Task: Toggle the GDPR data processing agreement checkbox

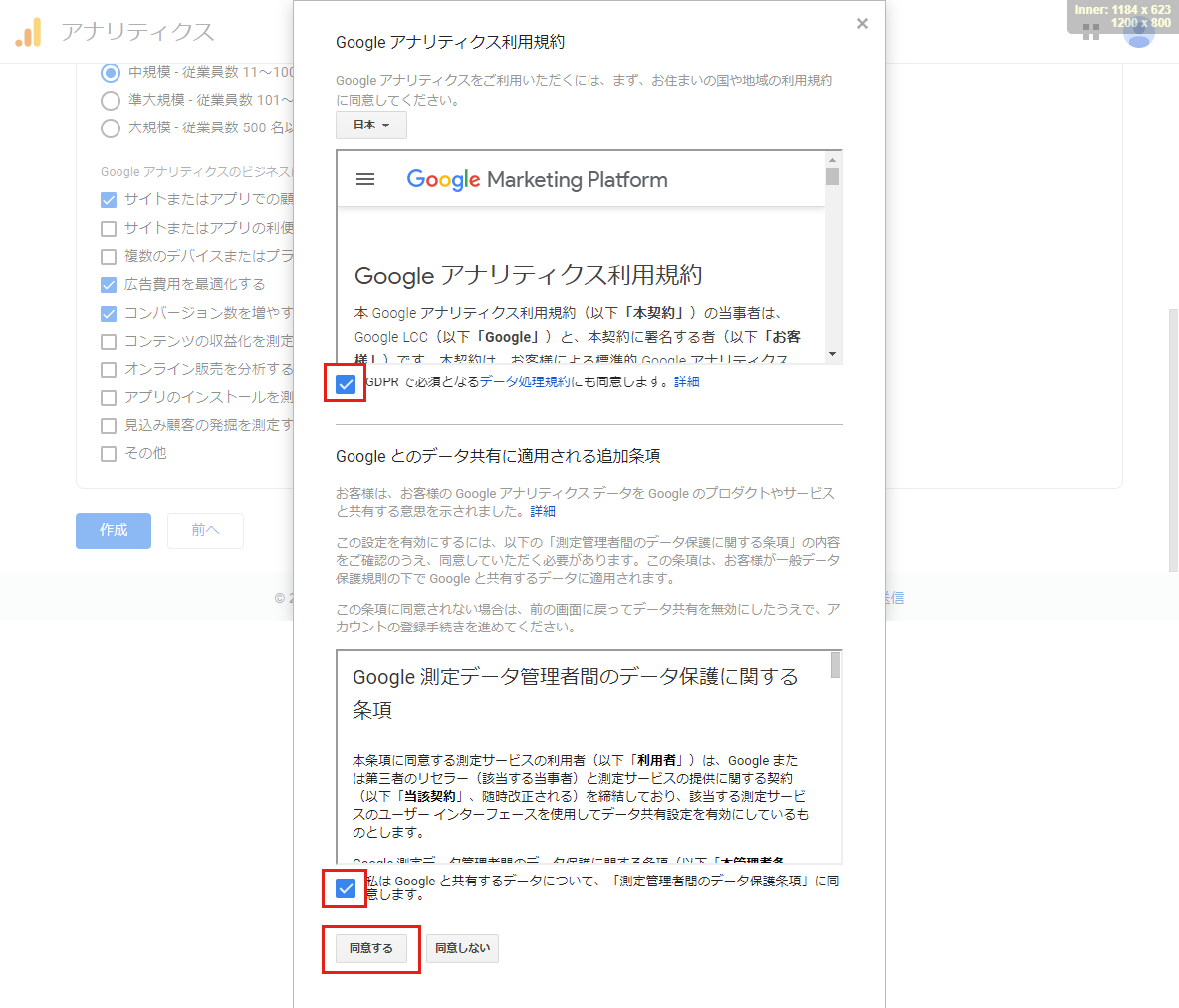Action: 346,383
